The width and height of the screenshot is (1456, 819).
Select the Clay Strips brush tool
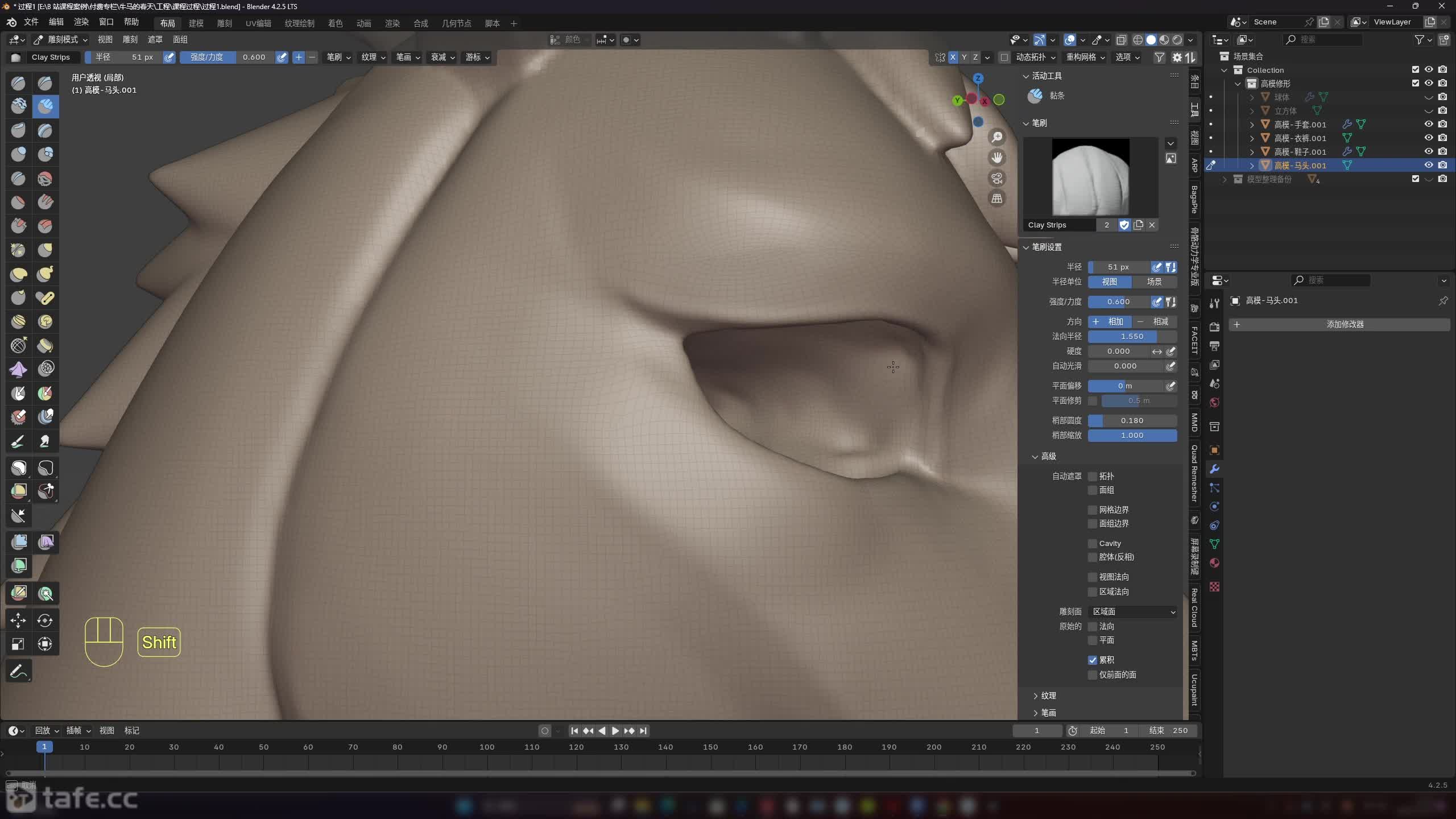(45, 106)
